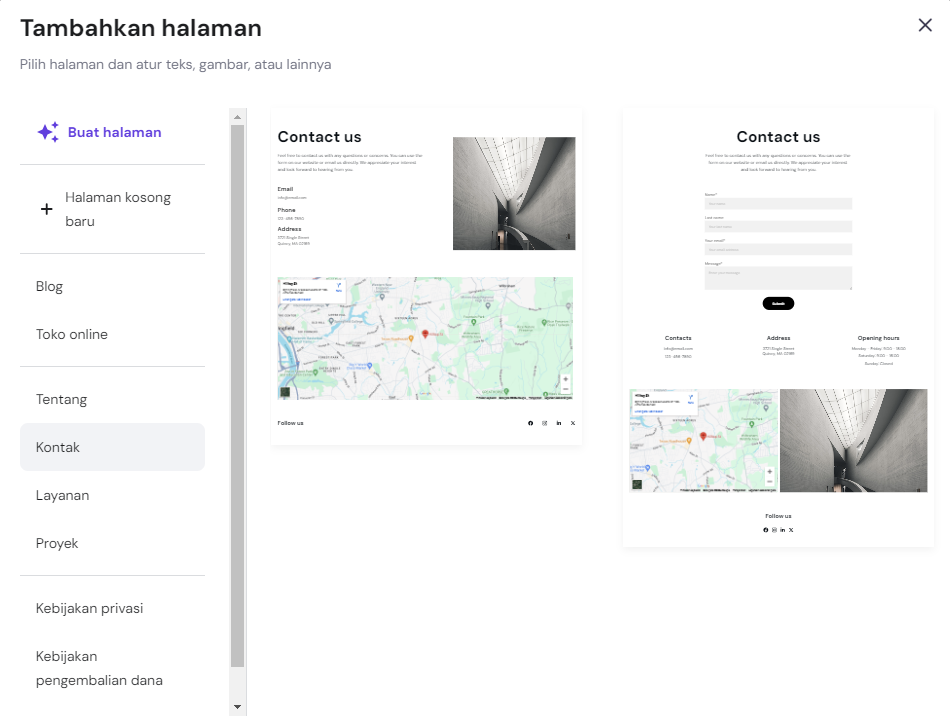Select the Toko online category
The image size is (950, 718).
tap(71, 334)
